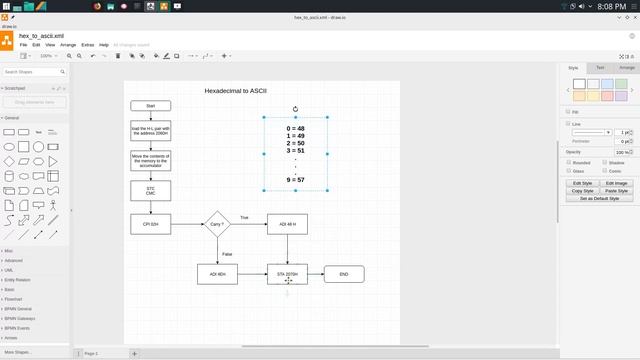
Task: Pick the light green style swatch
Action: 621,84
